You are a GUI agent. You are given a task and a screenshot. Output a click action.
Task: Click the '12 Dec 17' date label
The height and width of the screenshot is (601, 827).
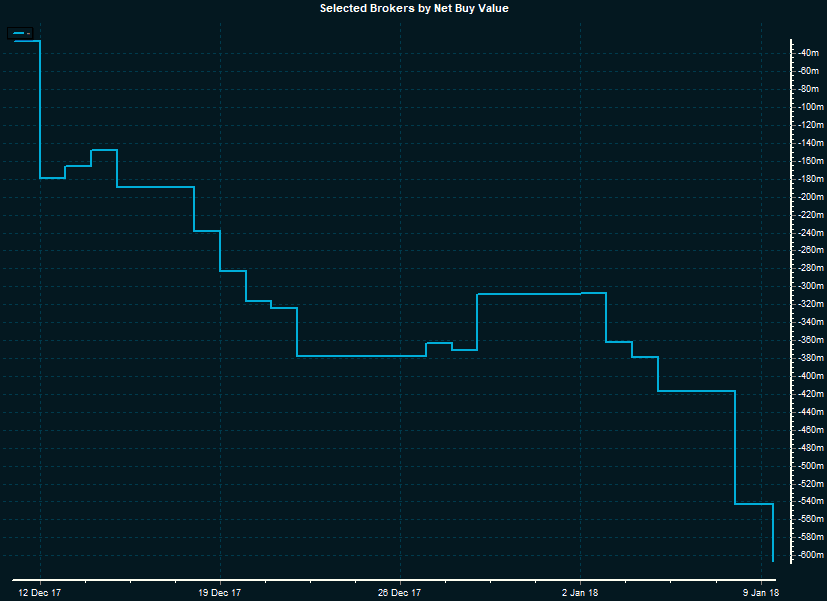tap(40, 592)
